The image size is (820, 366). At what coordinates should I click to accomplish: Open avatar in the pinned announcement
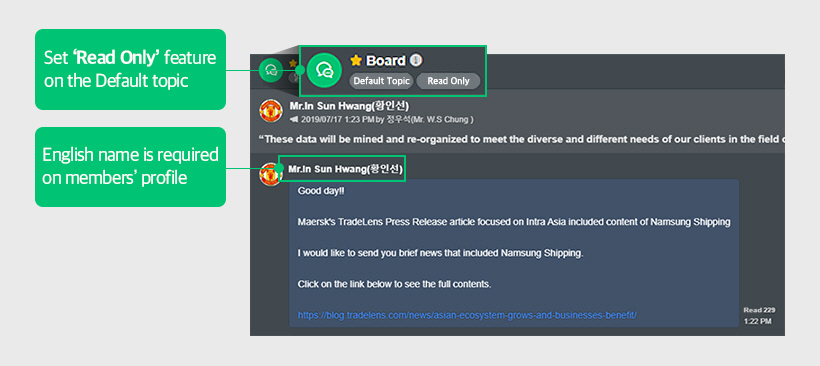[x=271, y=111]
